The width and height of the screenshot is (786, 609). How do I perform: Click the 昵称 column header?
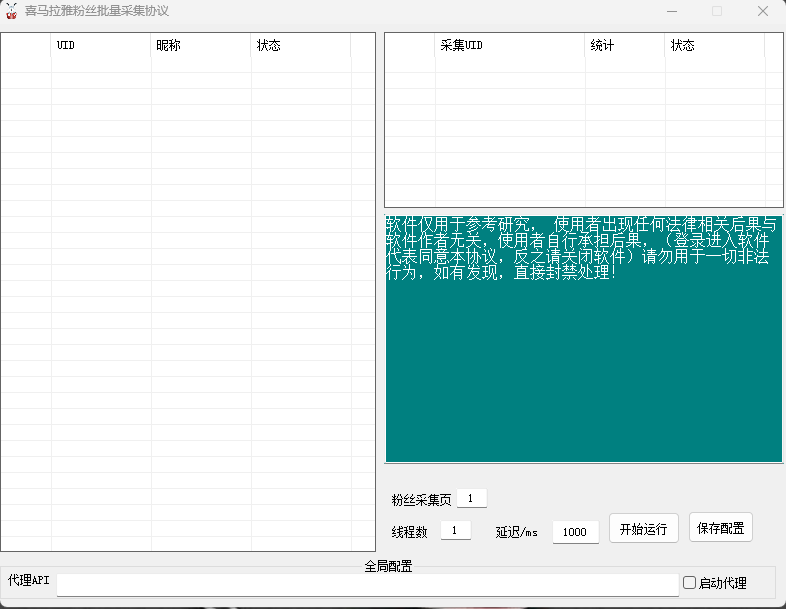(200, 46)
